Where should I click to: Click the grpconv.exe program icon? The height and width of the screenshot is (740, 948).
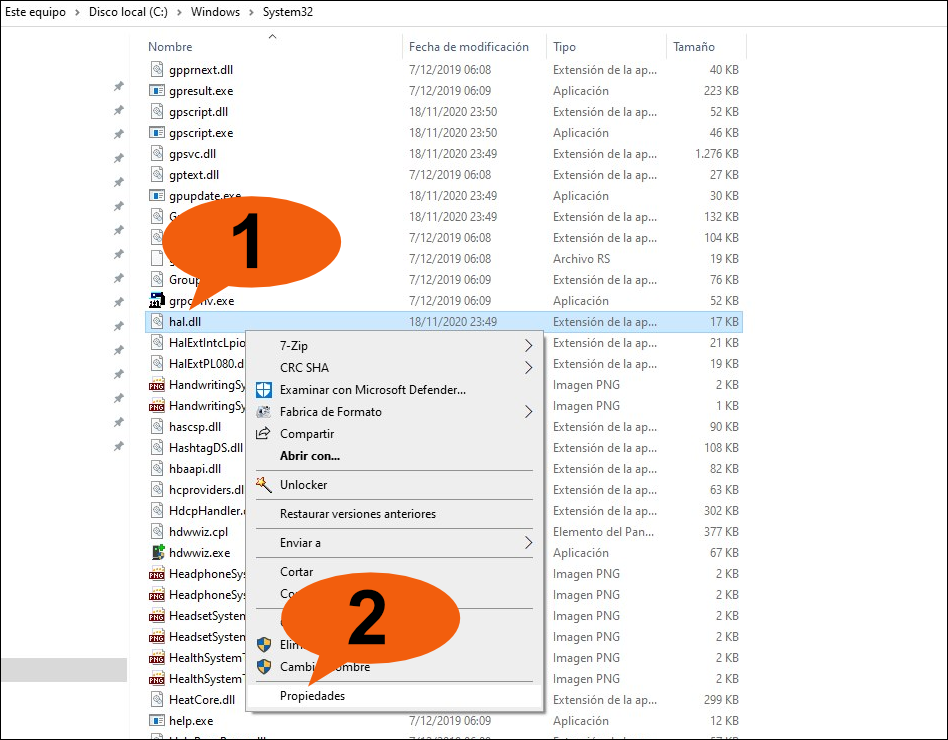(x=157, y=300)
